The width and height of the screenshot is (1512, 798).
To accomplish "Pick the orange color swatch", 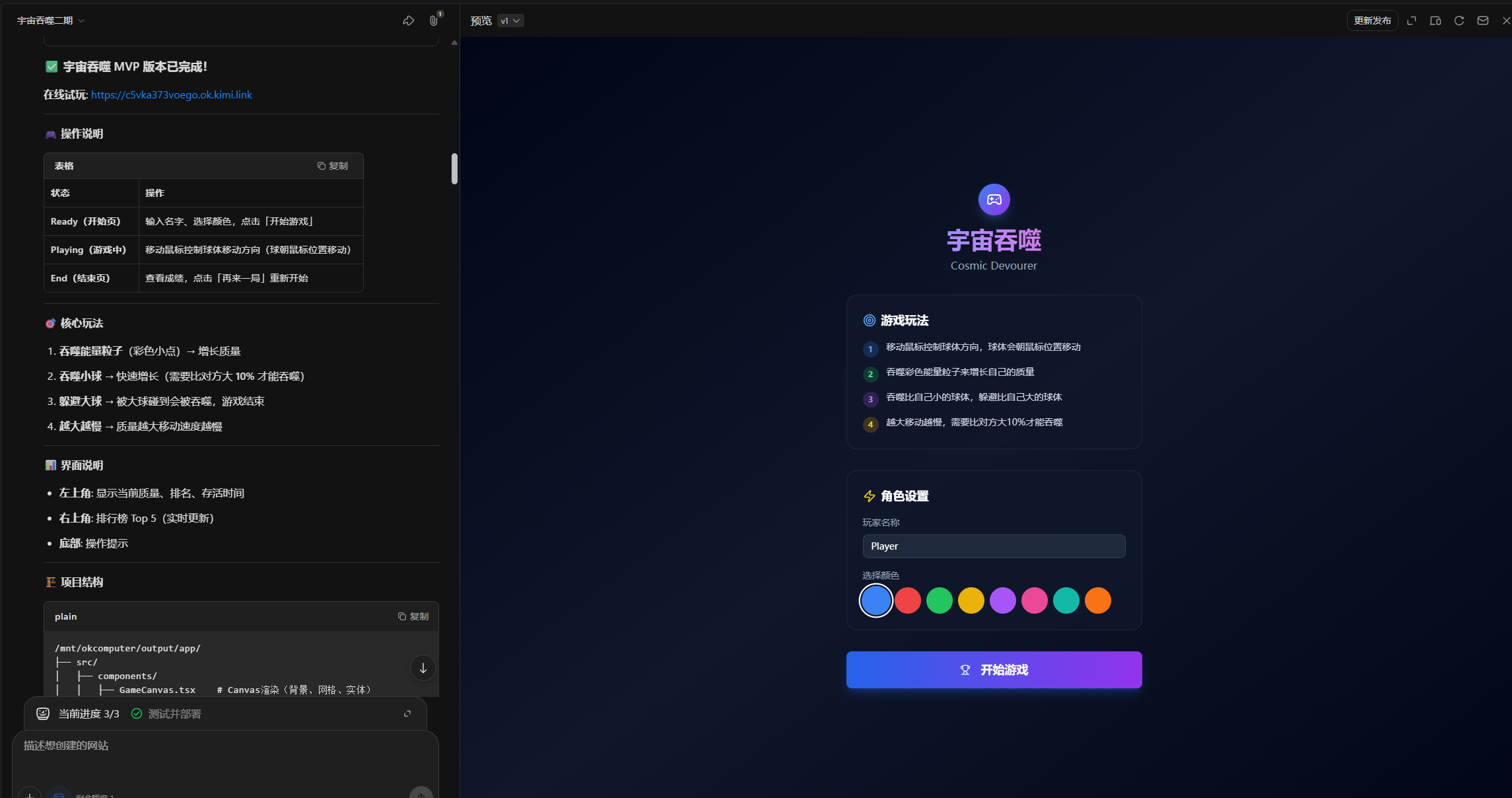I will 1098,600.
